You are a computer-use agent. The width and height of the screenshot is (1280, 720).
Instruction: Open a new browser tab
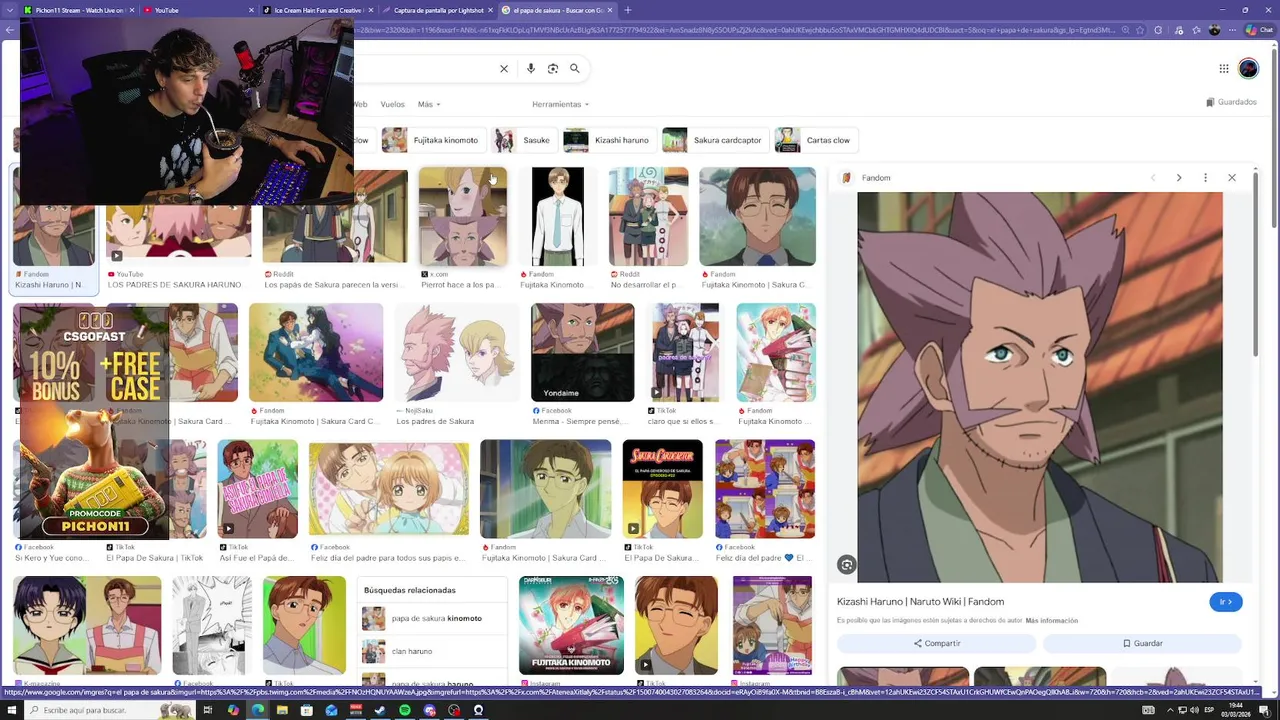click(628, 10)
